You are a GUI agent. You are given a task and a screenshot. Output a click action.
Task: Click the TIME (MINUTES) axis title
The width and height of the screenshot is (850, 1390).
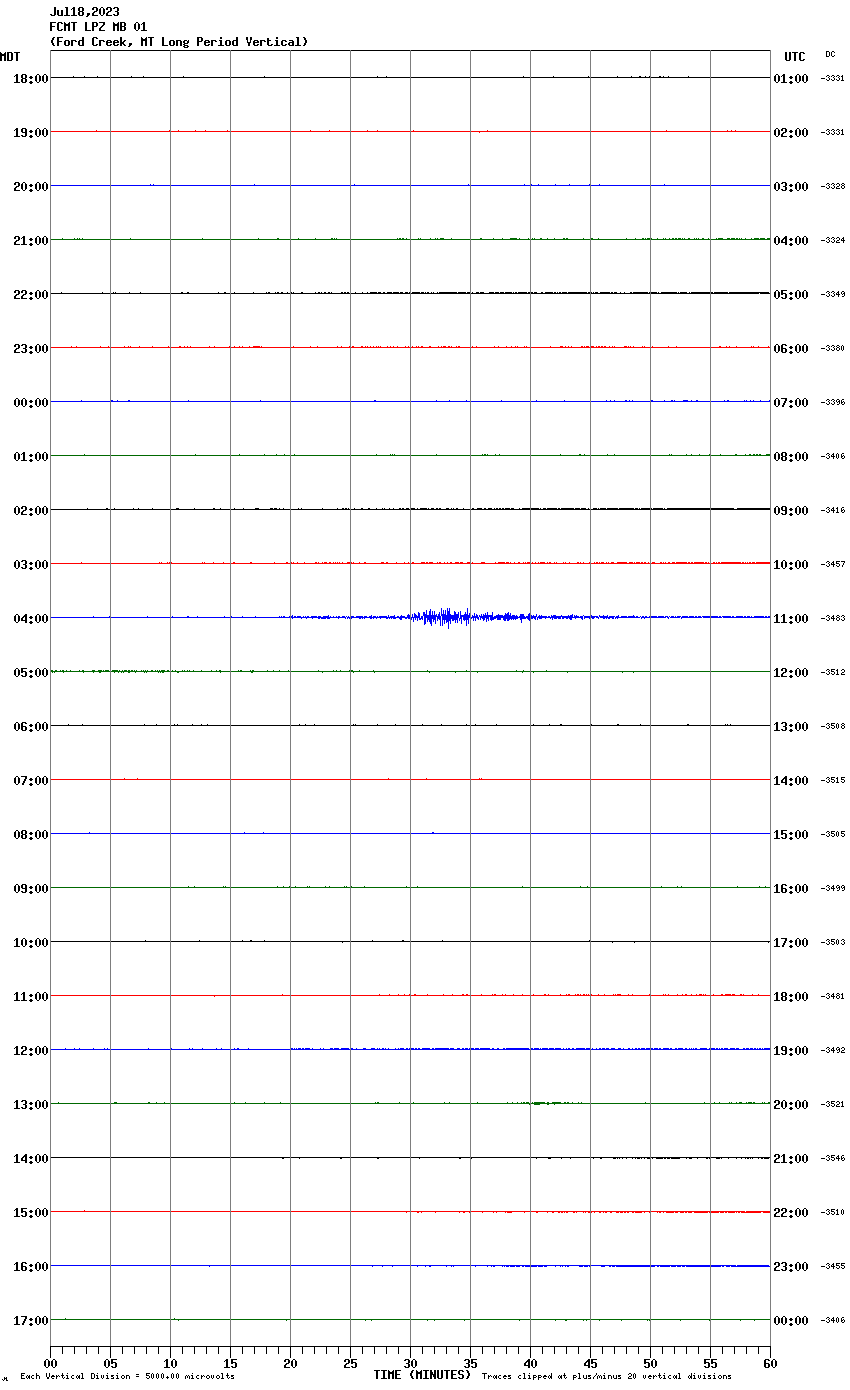pyautogui.click(x=422, y=1375)
